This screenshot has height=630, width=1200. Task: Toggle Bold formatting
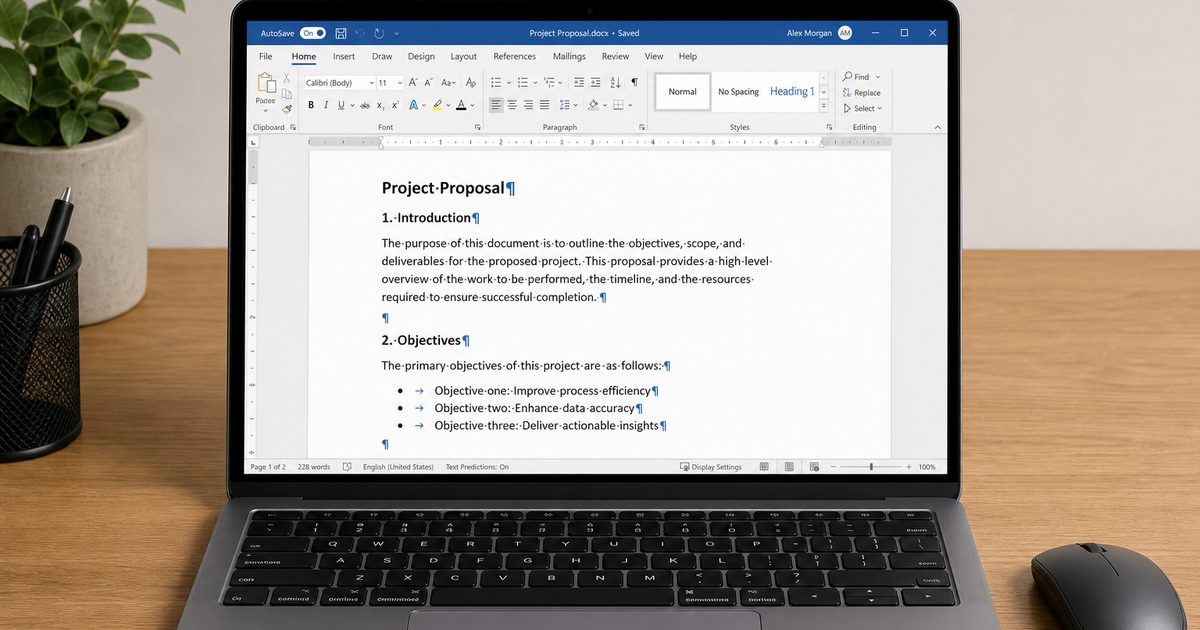pos(311,105)
